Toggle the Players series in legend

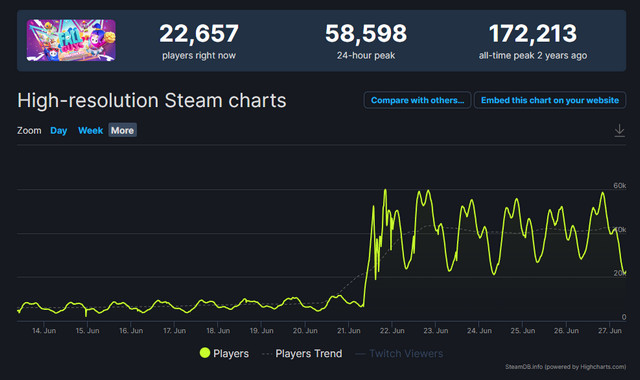[x=224, y=353]
